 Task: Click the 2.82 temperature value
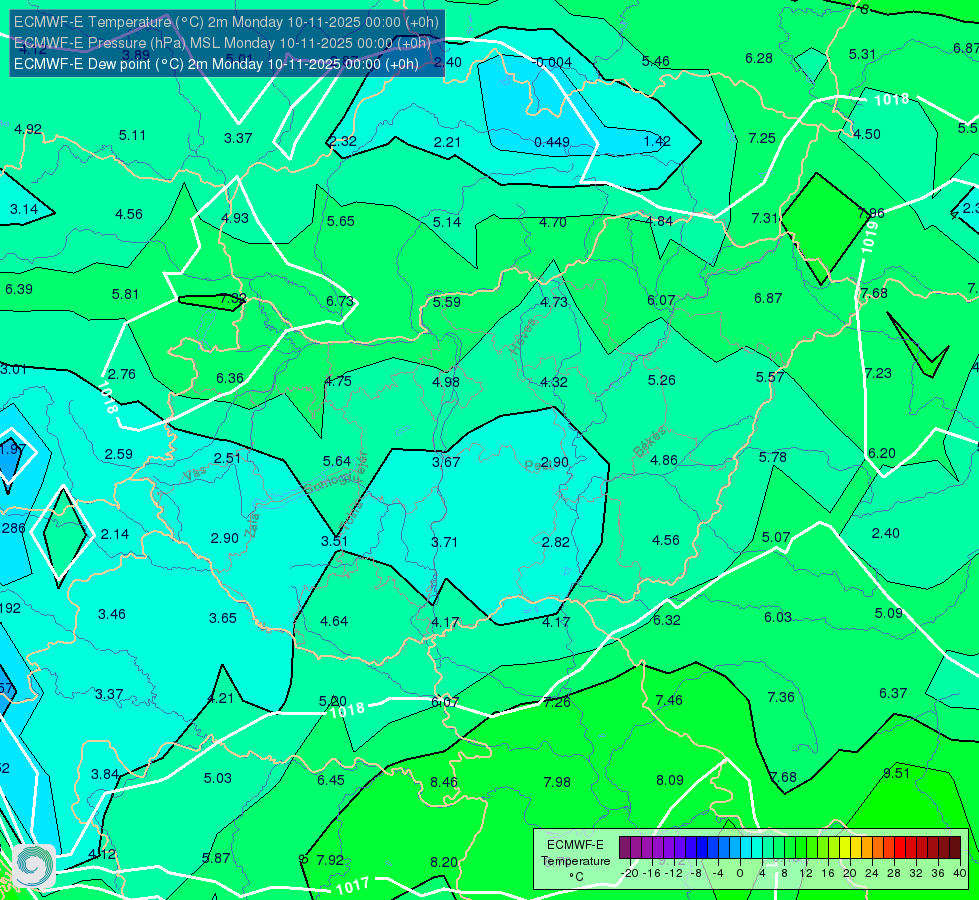[x=556, y=542]
